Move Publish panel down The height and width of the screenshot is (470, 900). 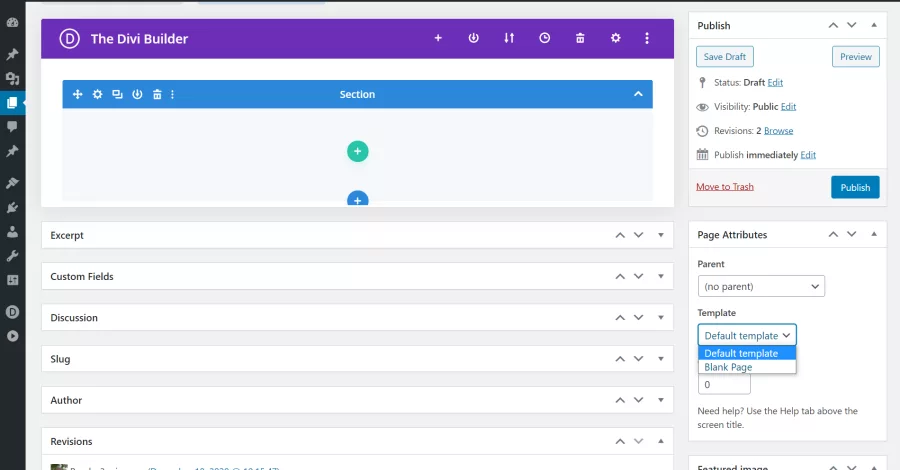point(852,25)
